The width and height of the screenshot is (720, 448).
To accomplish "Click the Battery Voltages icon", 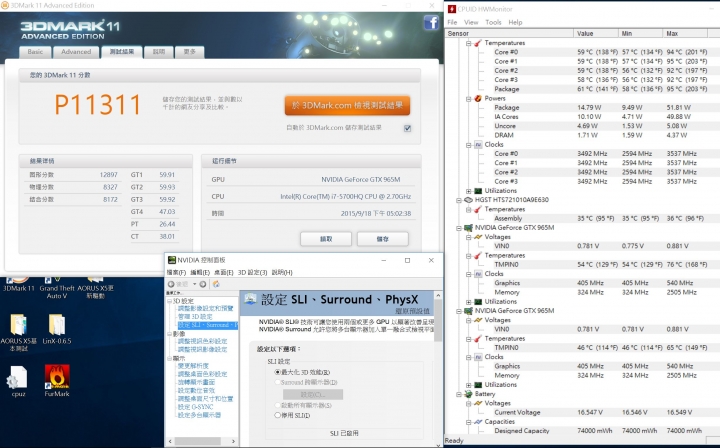I will click(x=478, y=403).
